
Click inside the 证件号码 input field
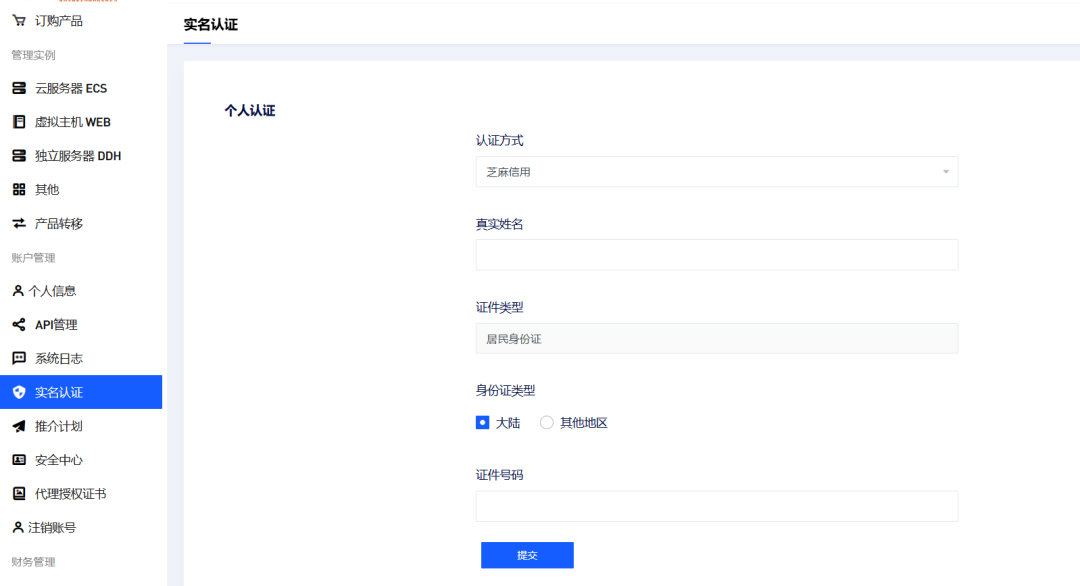click(x=716, y=506)
